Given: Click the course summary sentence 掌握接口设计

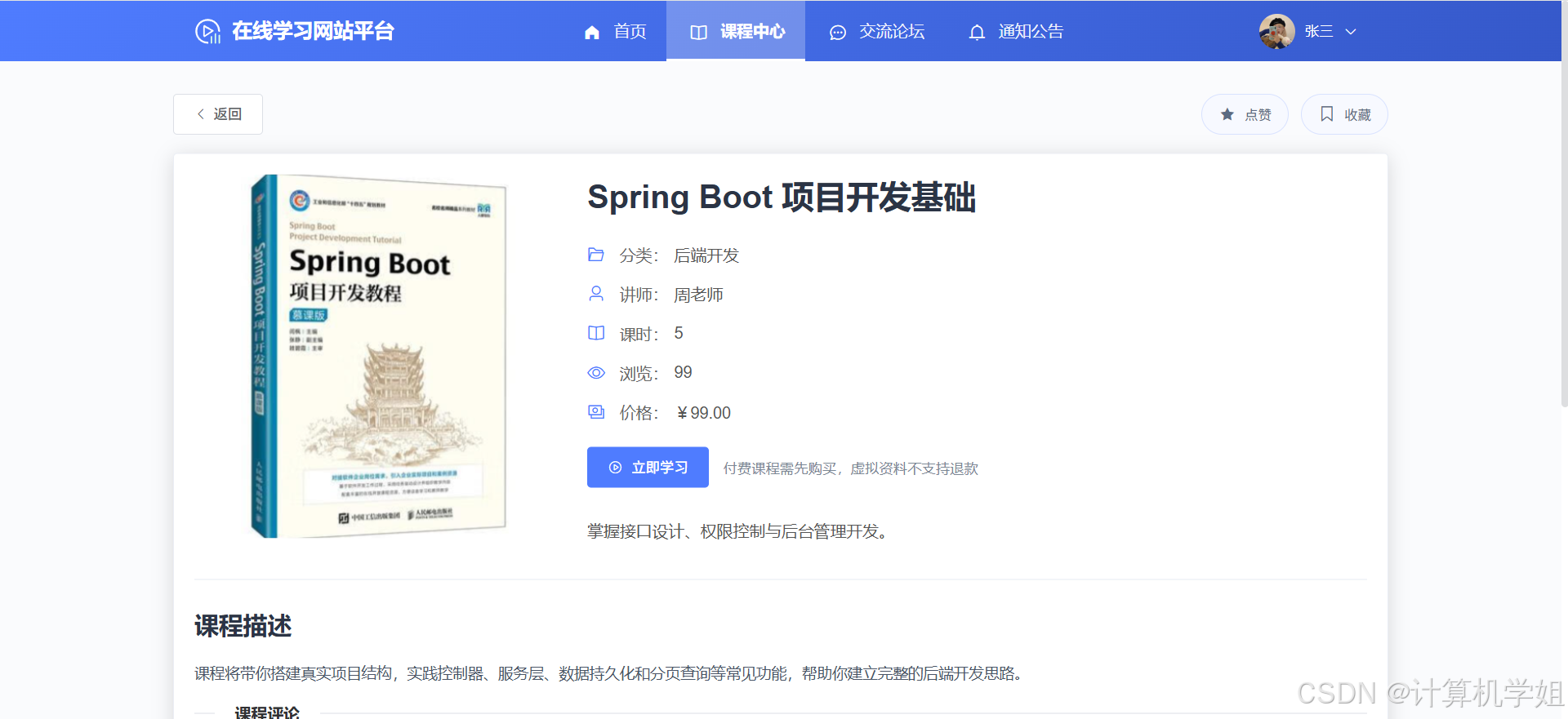Looking at the screenshot, I should coord(738,531).
